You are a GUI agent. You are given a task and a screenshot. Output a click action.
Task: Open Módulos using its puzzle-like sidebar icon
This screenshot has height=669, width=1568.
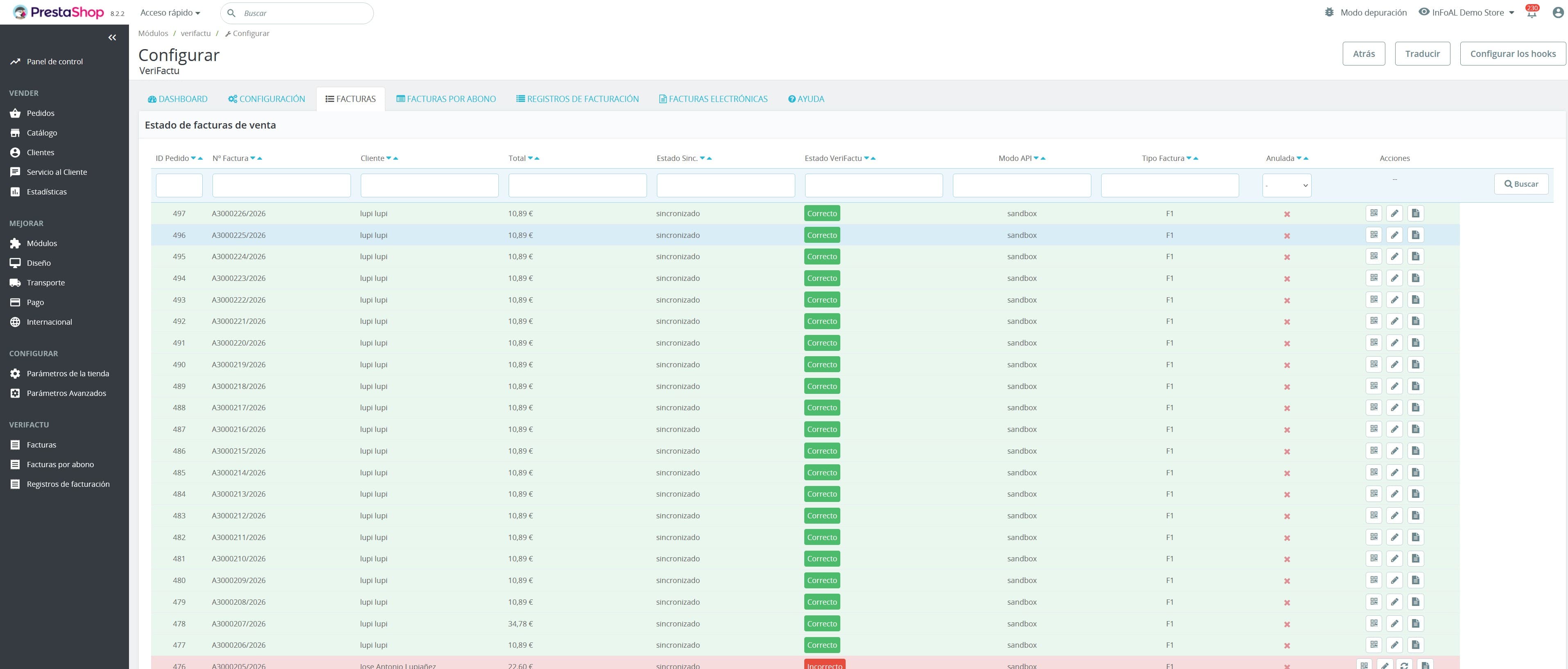click(15, 243)
